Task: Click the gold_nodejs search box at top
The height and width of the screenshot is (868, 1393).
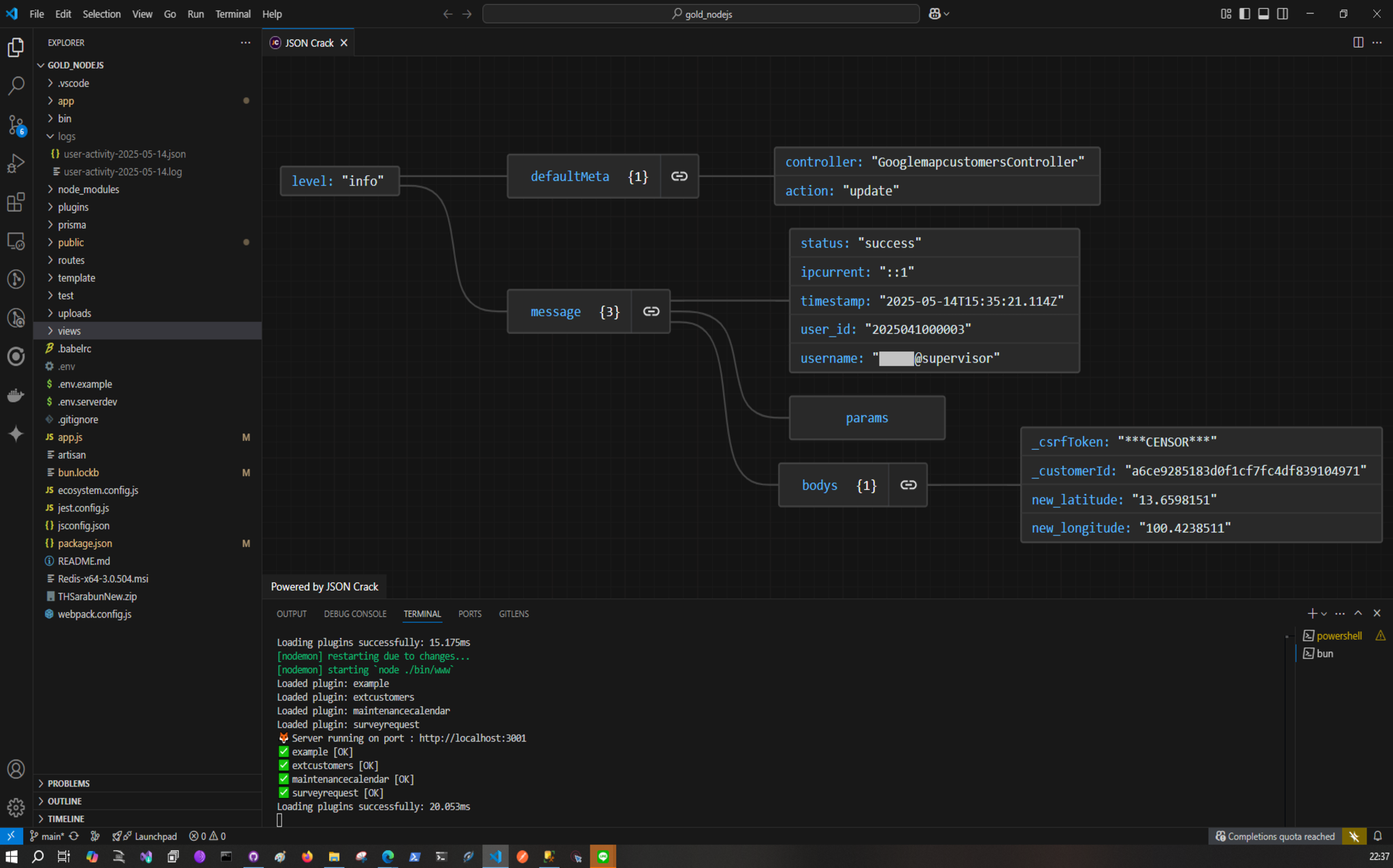Action: pyautogui.click(x=701, y=13)
